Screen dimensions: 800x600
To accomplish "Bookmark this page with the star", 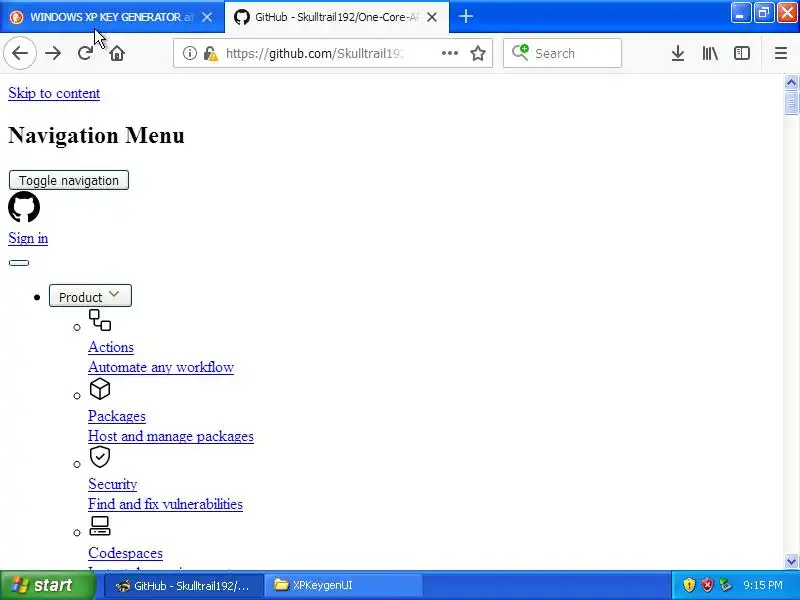I will [x=478, y=53].
